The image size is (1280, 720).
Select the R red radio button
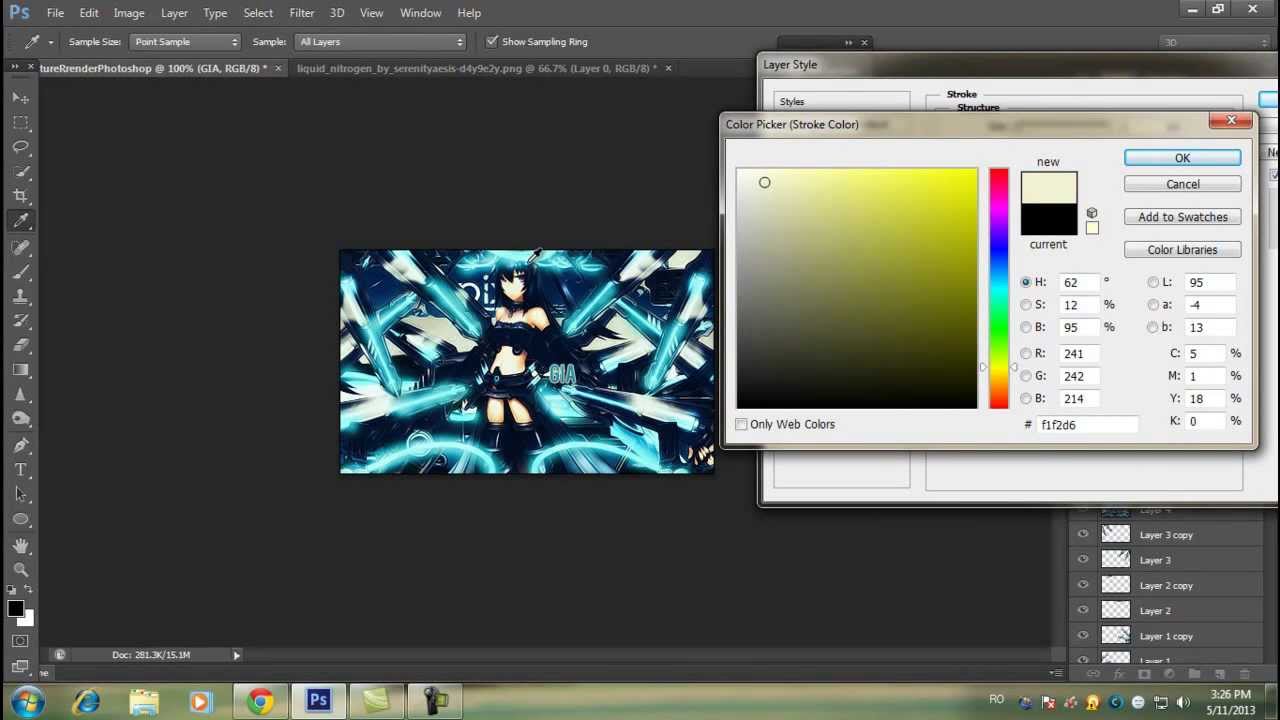tap(1025, 353)
